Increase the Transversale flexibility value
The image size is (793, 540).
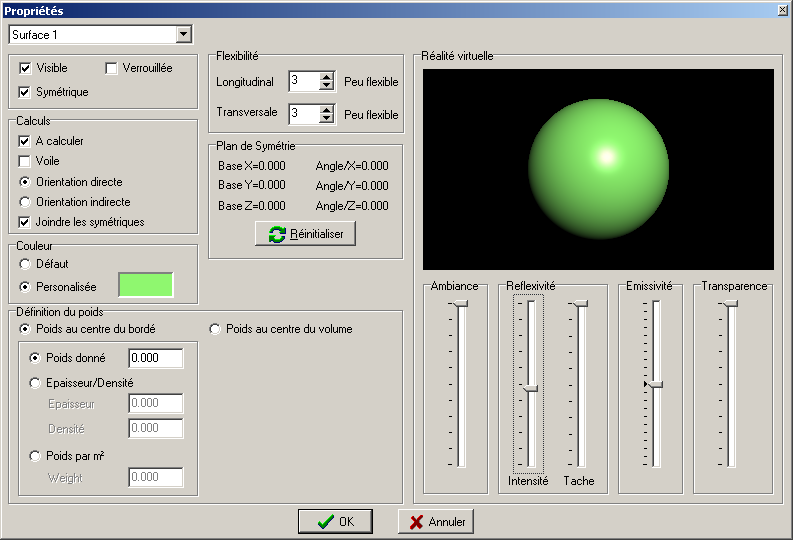(327, 109)
